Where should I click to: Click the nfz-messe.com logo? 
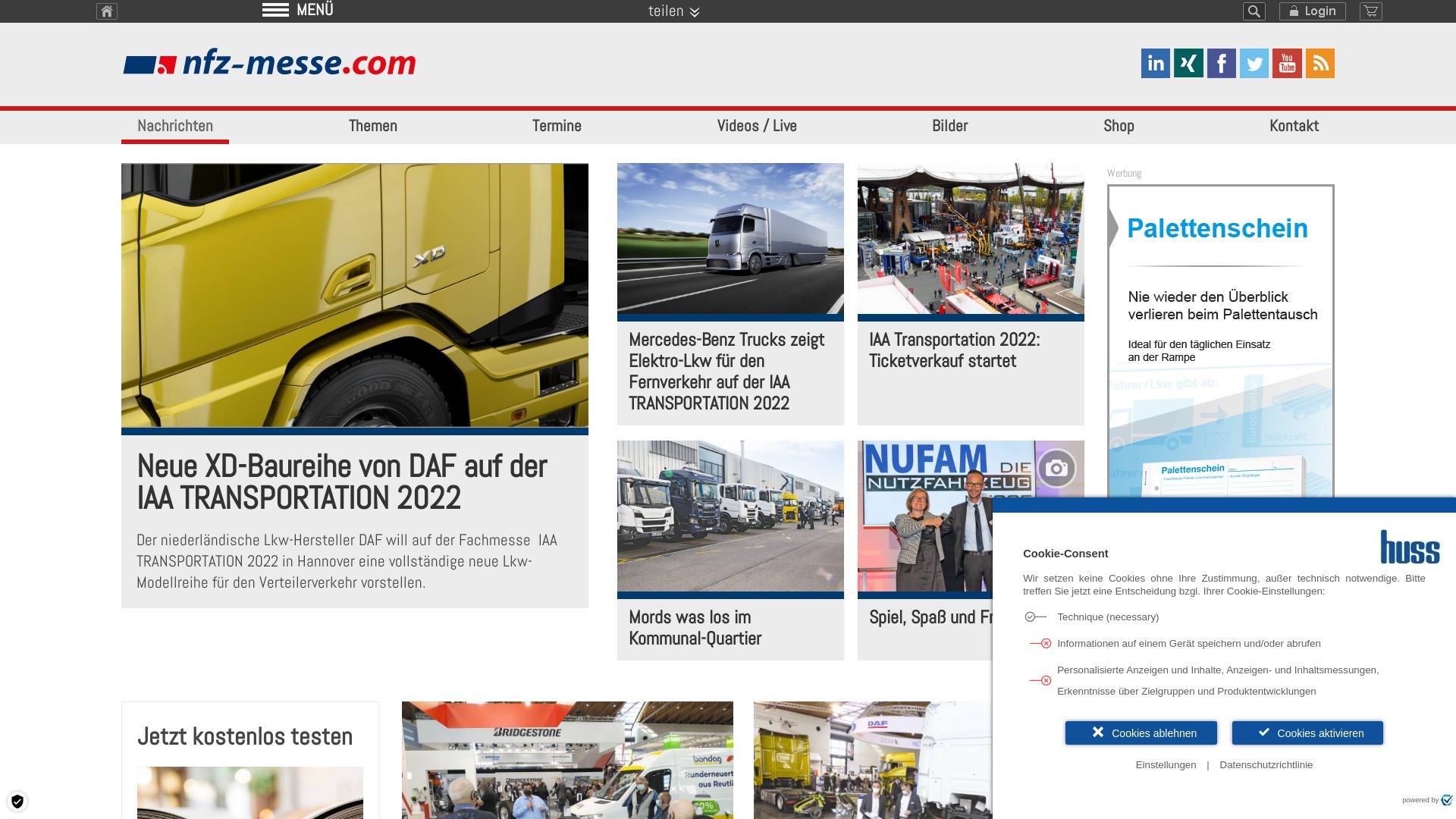point(270,63)
